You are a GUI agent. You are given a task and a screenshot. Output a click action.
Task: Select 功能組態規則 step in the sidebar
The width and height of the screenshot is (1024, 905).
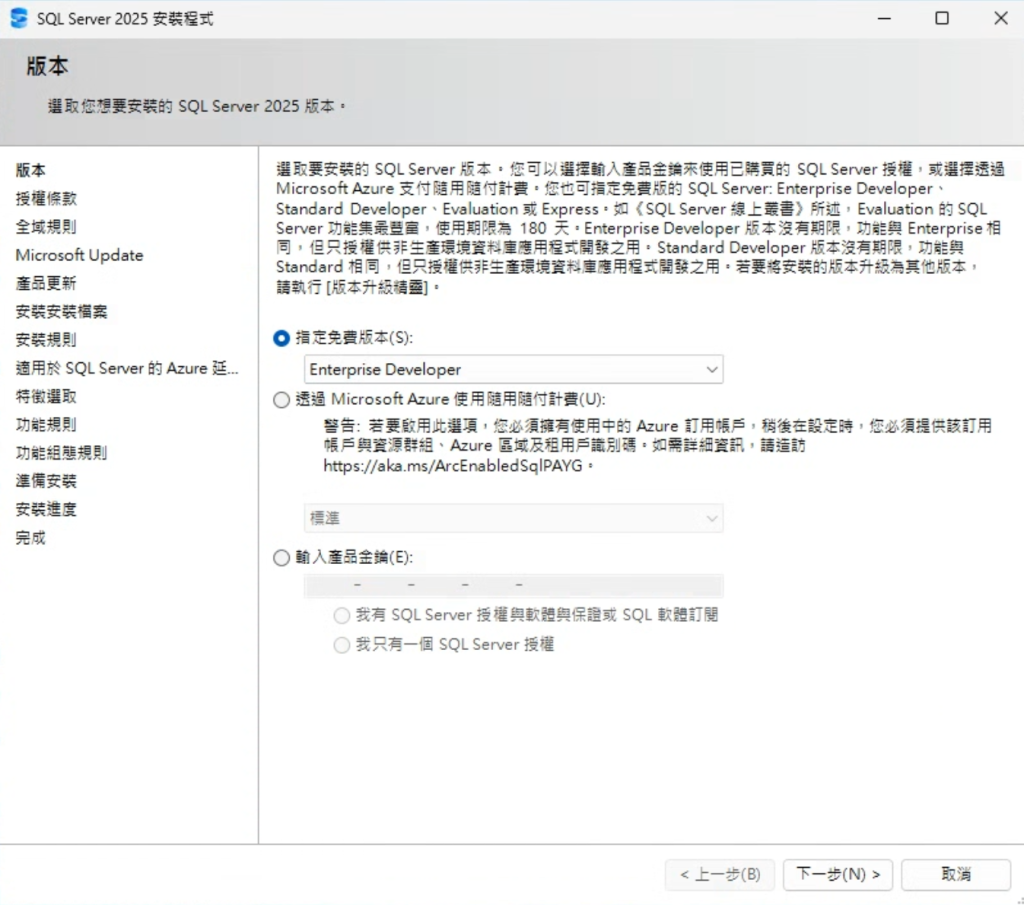tap(61, 453)
